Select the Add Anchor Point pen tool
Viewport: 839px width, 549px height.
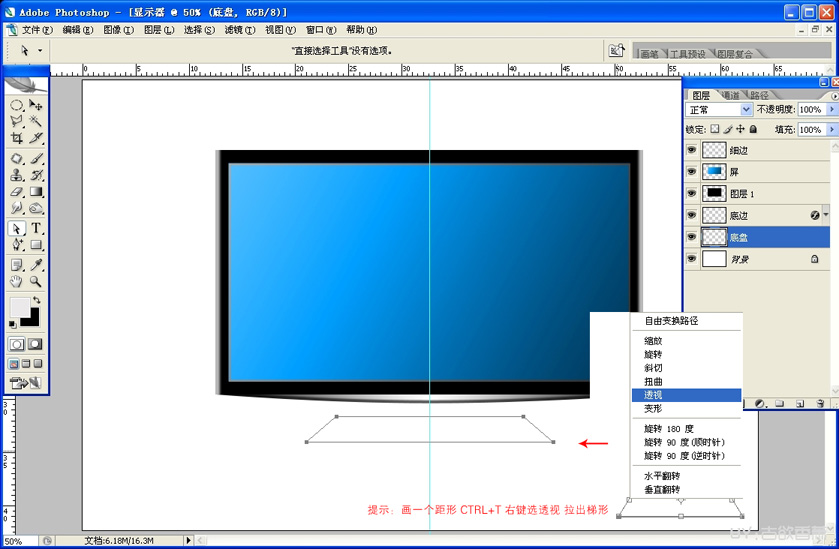17,245
